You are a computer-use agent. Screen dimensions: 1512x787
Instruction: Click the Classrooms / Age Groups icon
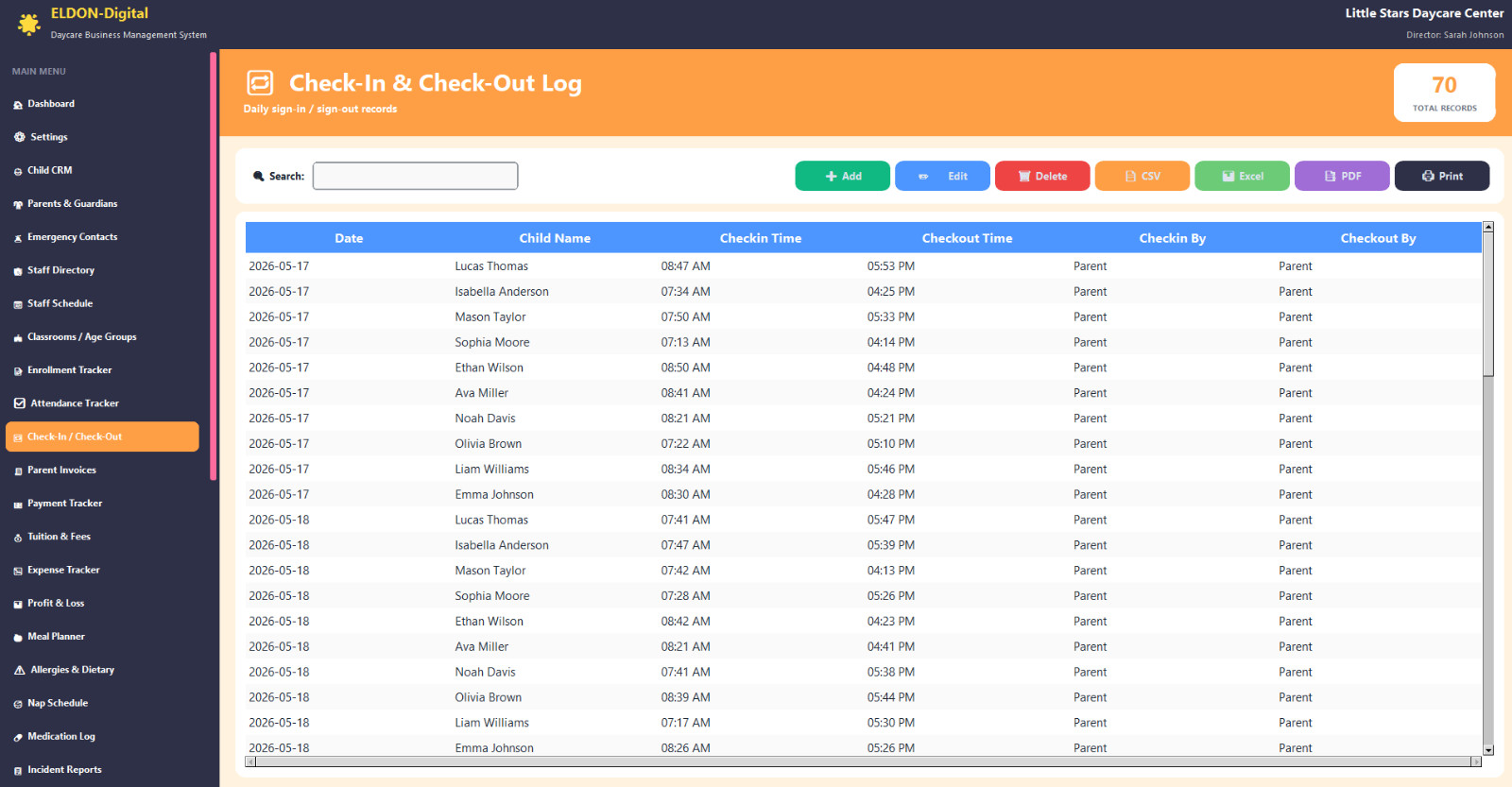pos(18,337)
